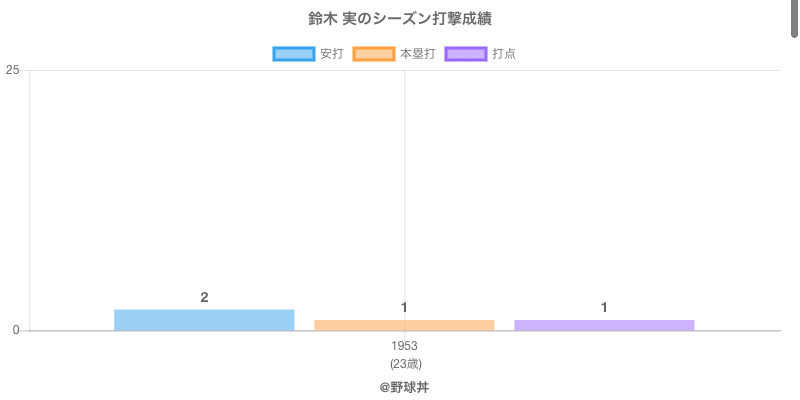Select the purple 打点 bar
Viewport: 800px width, 400px height.
tap(604, 325)
